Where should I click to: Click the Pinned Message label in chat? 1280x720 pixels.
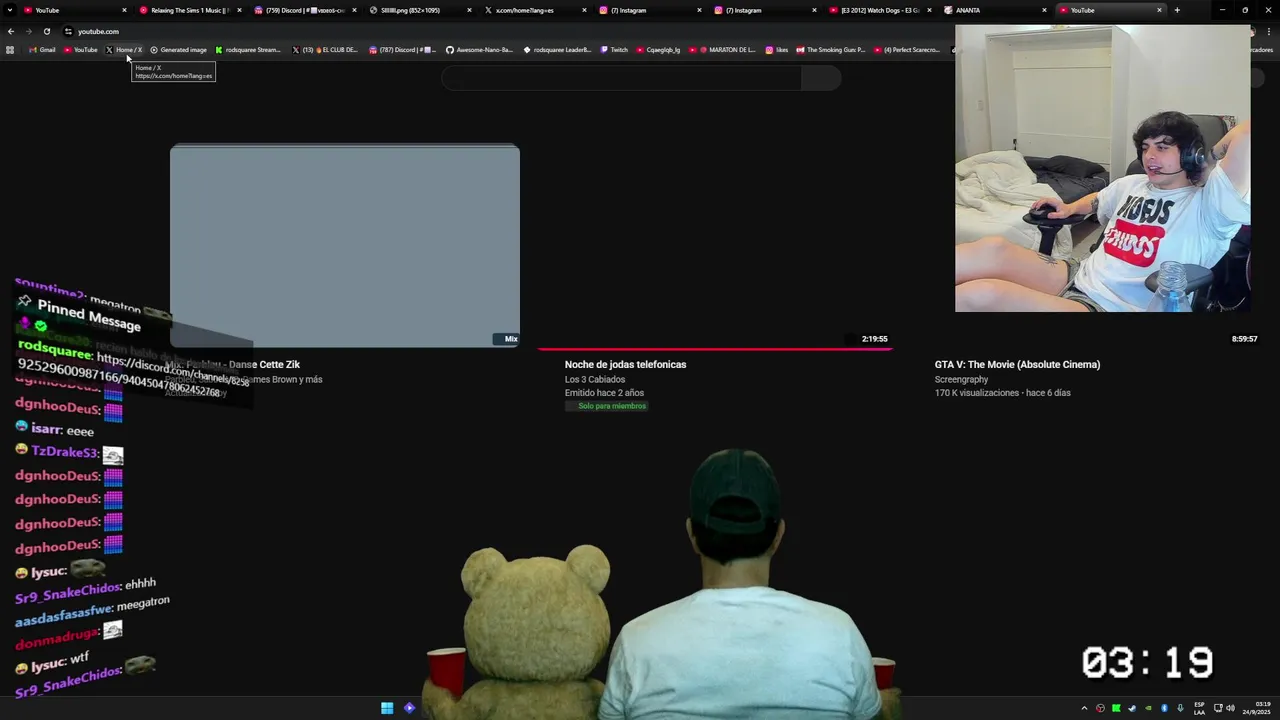89,315
